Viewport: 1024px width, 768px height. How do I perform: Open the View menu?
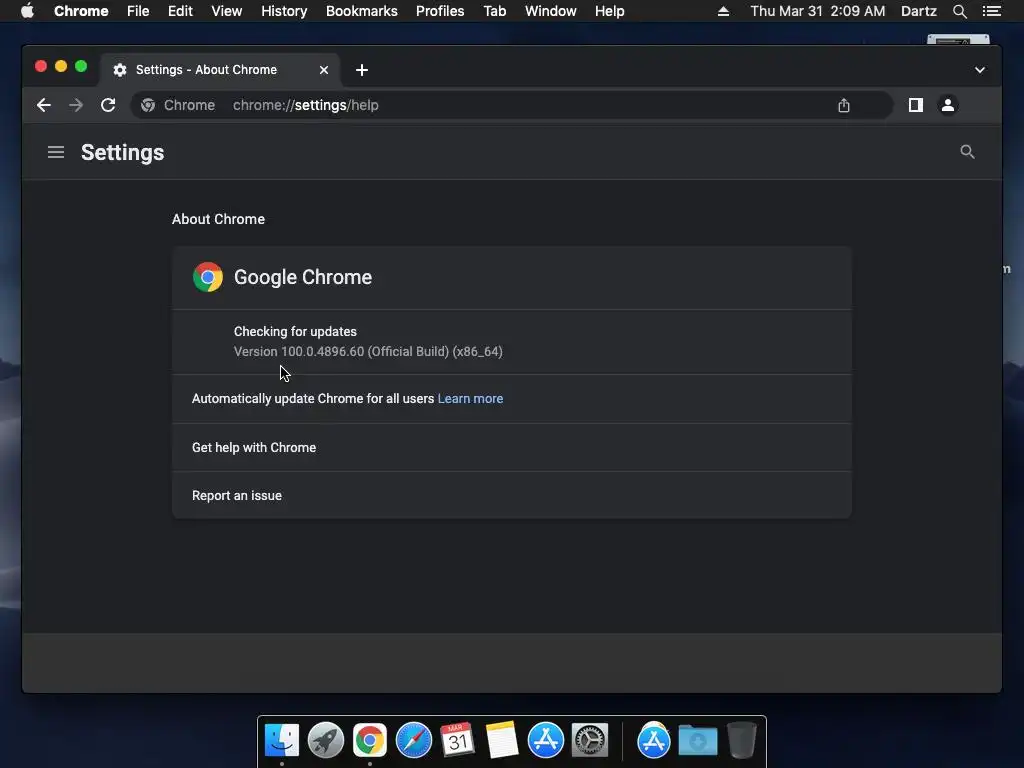[227, 11]
